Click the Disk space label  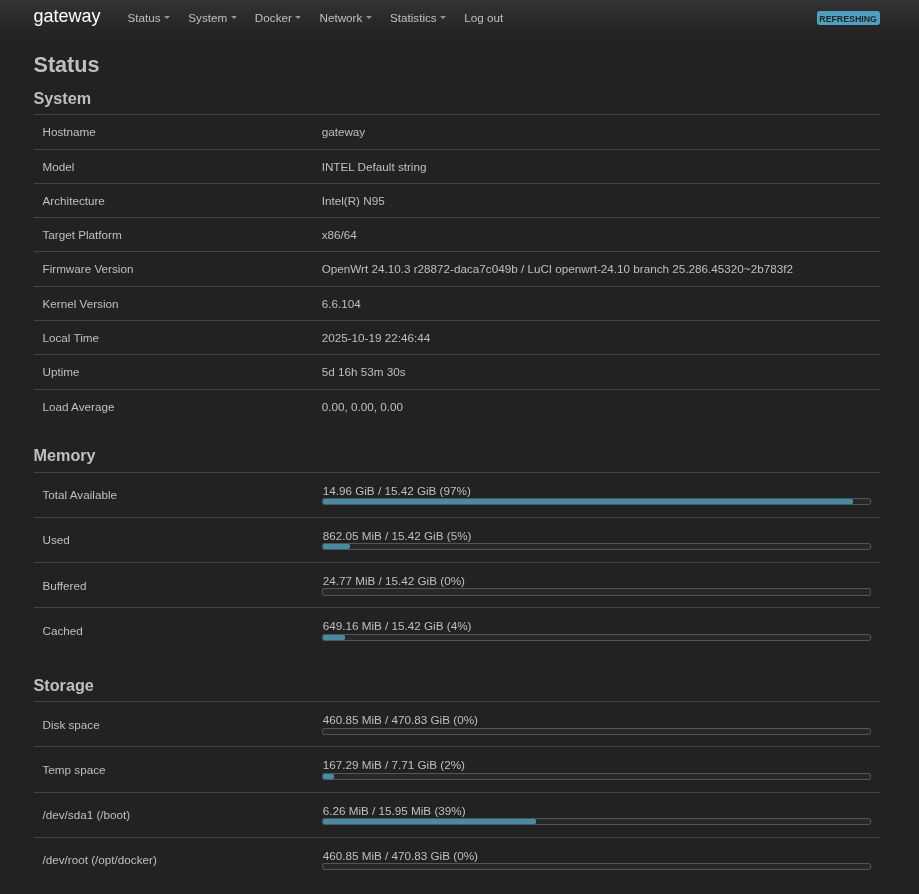(71, 725)
